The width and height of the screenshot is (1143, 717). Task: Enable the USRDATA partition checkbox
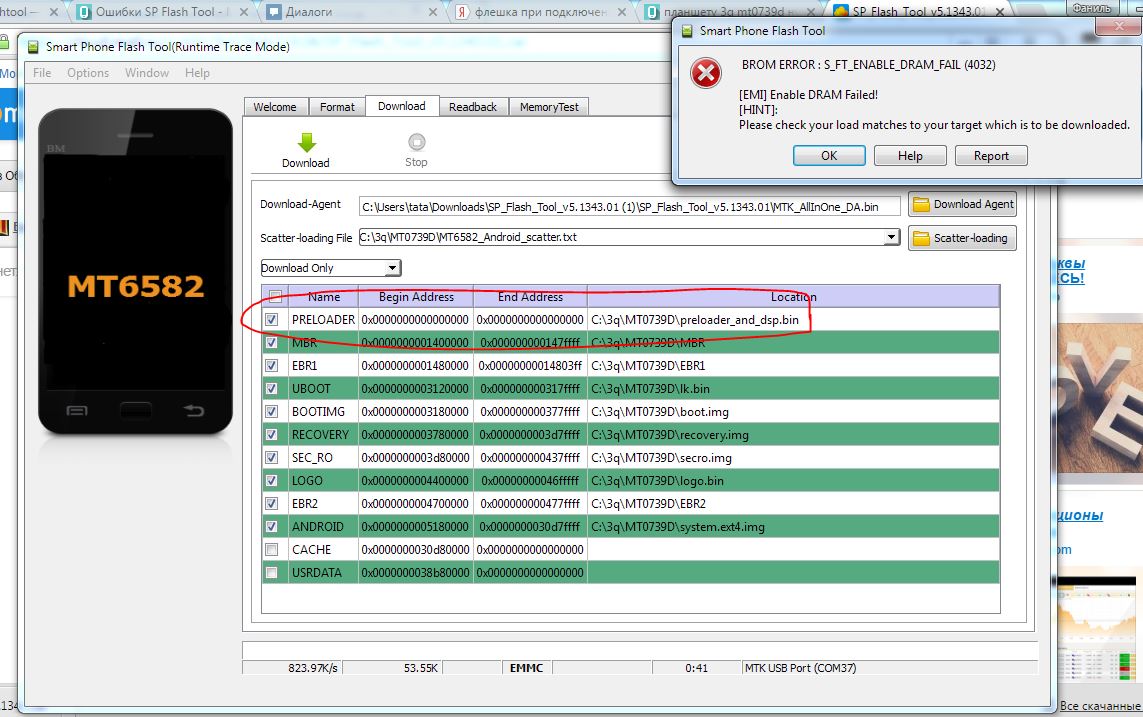pyautogui.click(x=272, y=572)
